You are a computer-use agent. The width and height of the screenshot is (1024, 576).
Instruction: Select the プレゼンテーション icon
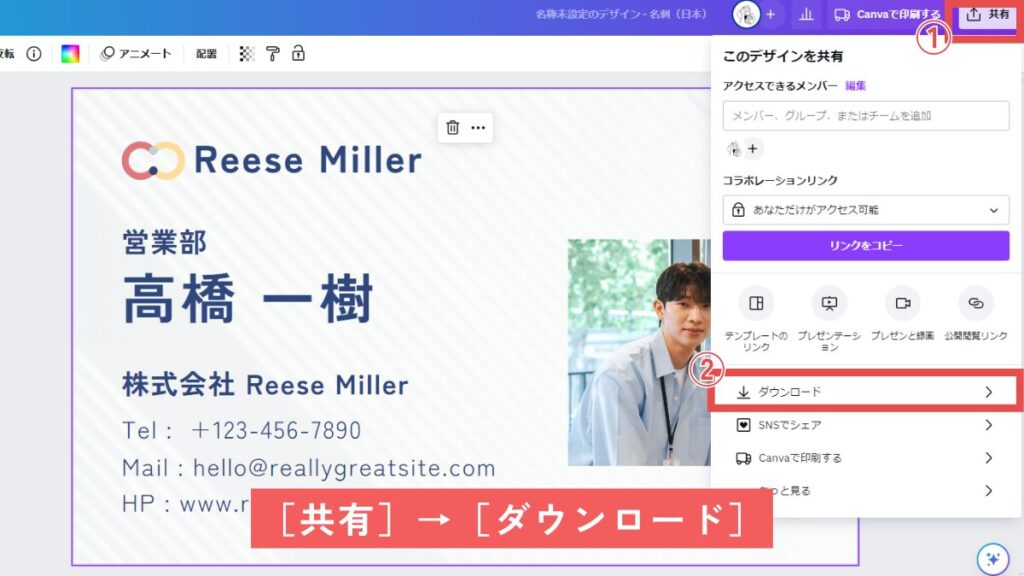(829, 303)
